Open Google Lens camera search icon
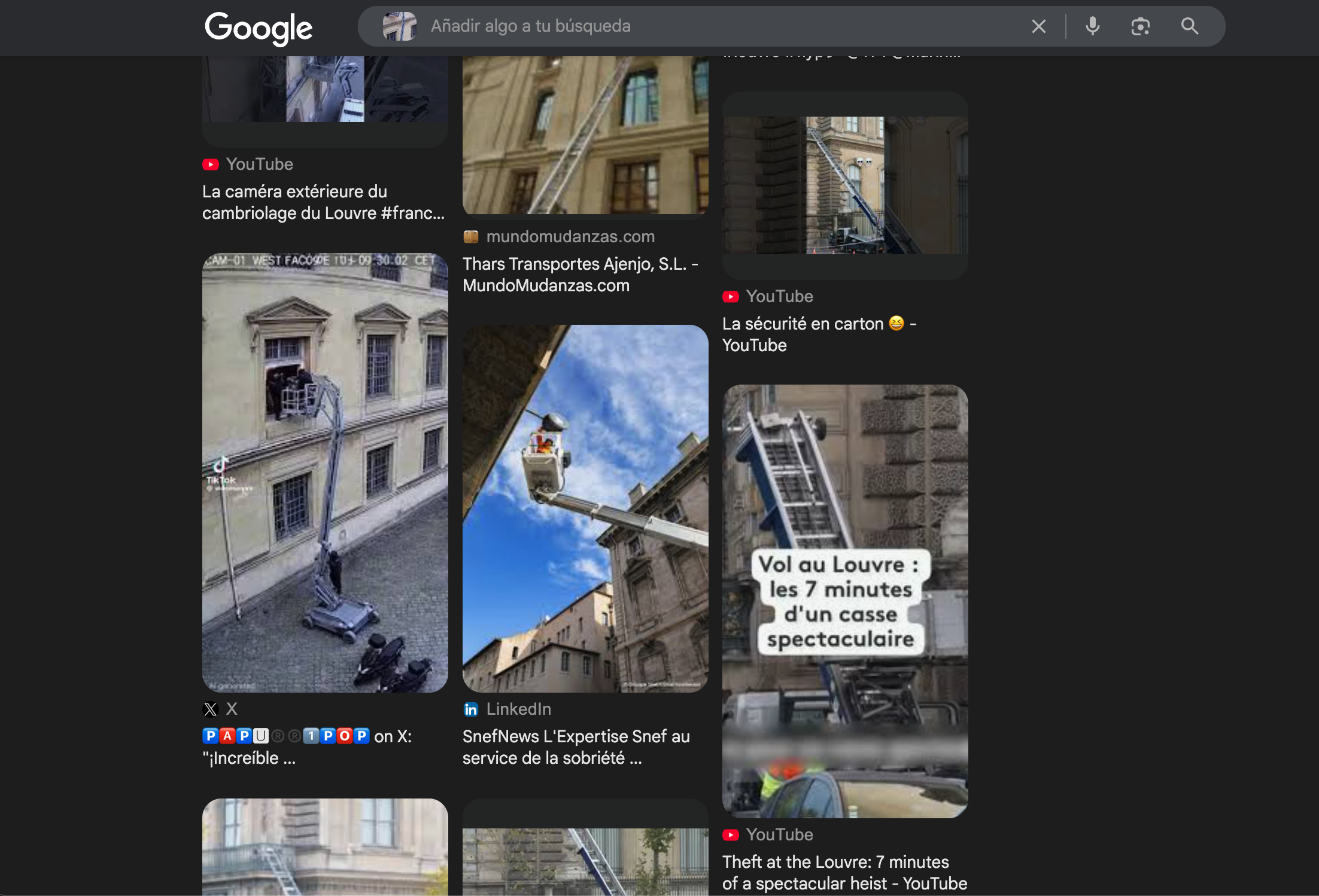This screenshot has height=896, width=1319. [x=1140, y=26]
